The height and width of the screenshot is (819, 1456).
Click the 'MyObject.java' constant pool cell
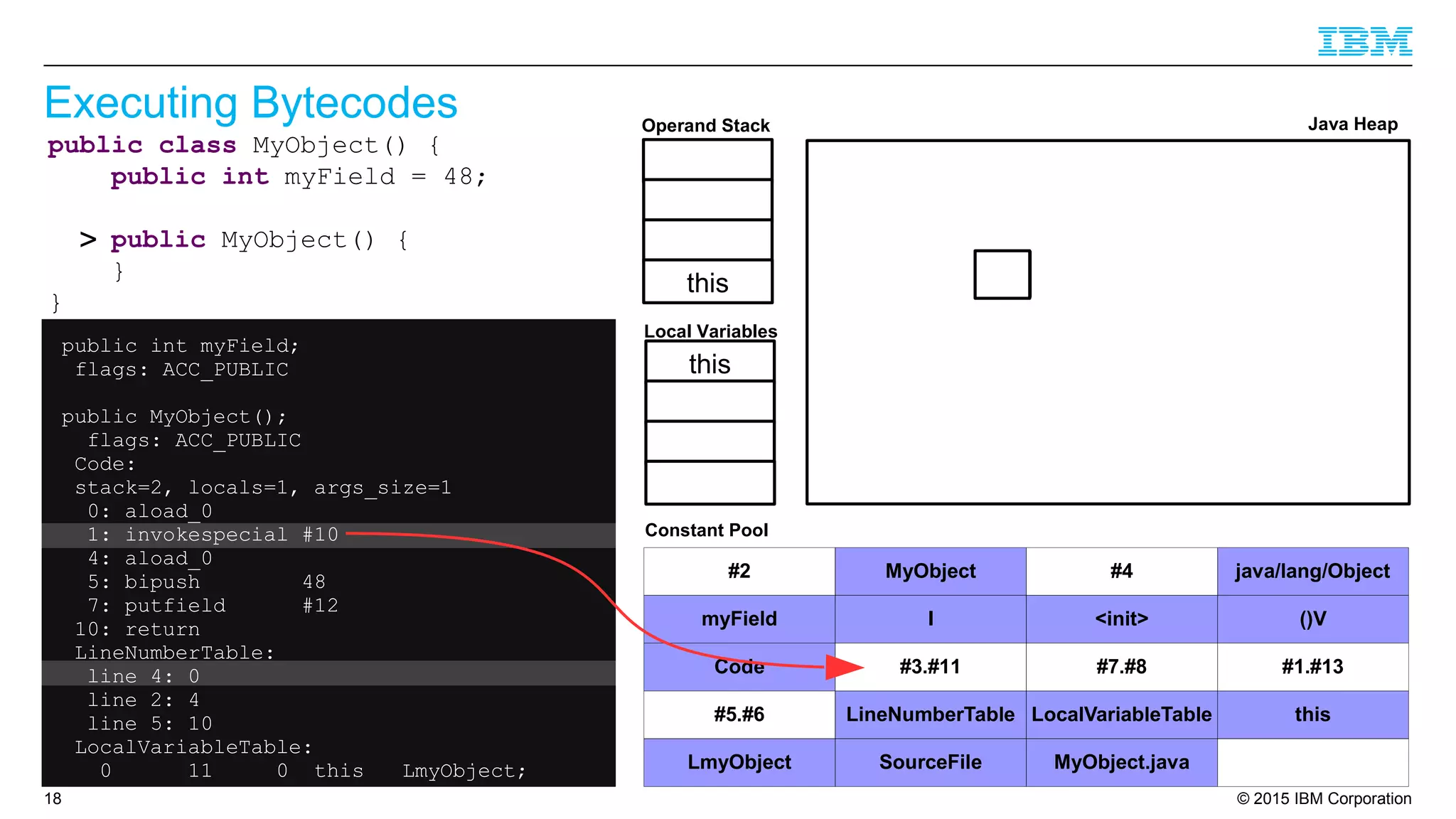(1121, 762)
